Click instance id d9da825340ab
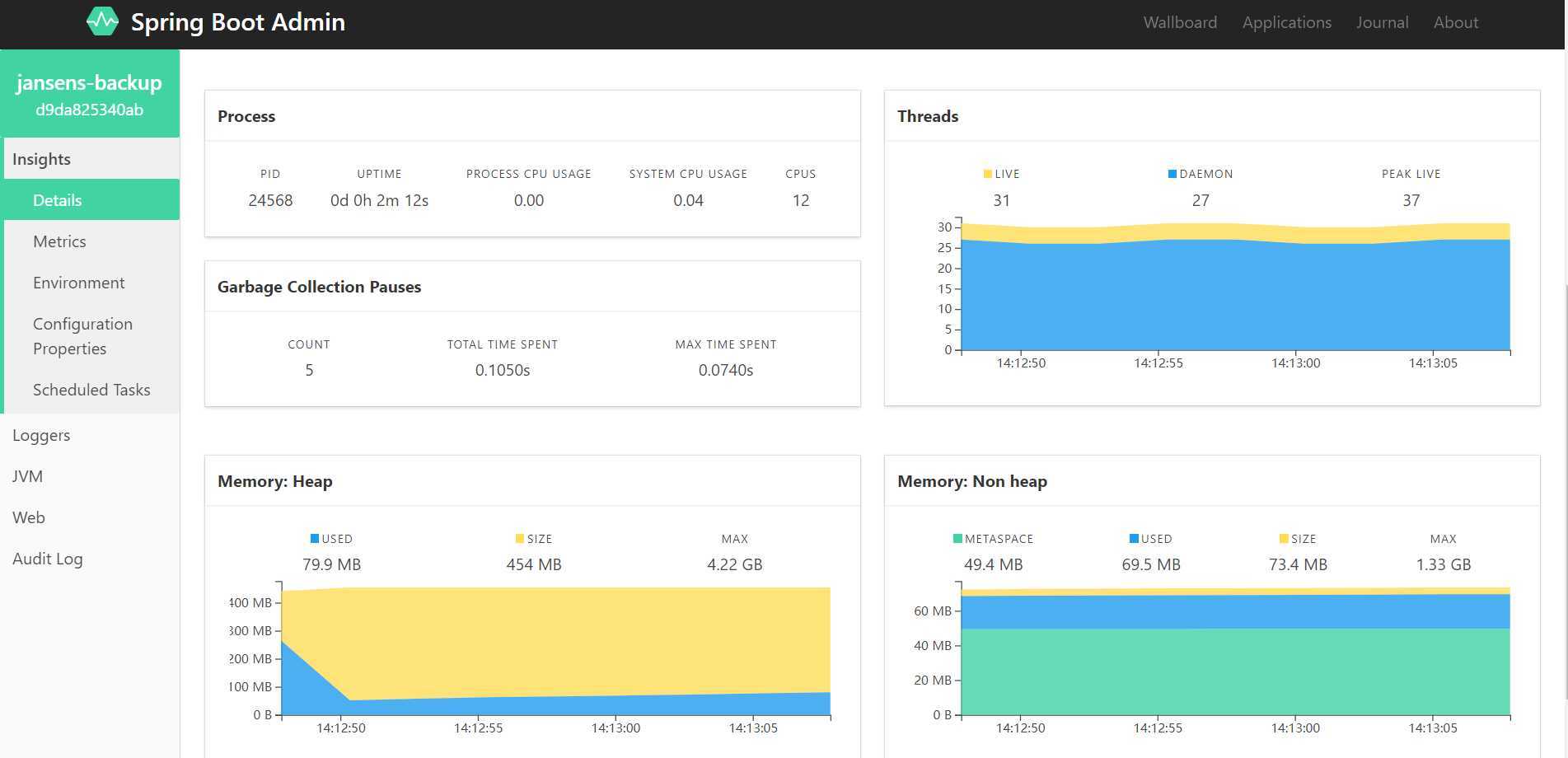The height and width of the screenshot is (758, 1568). pyautogui.click(x=89, y=110)
